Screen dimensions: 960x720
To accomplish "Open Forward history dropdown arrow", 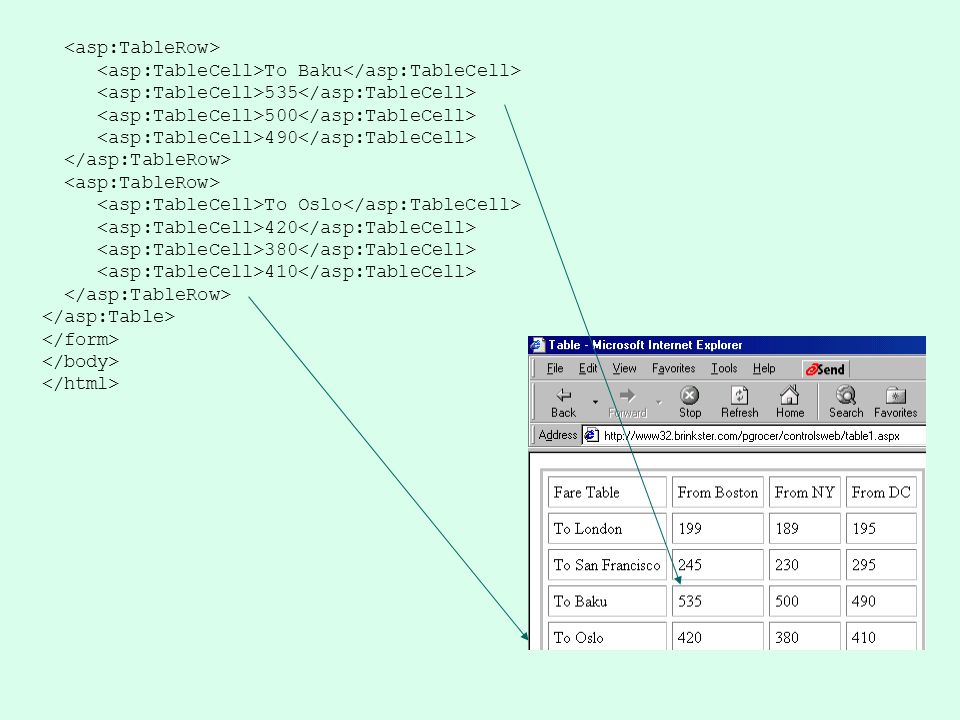I will click(x=659, y=402).
